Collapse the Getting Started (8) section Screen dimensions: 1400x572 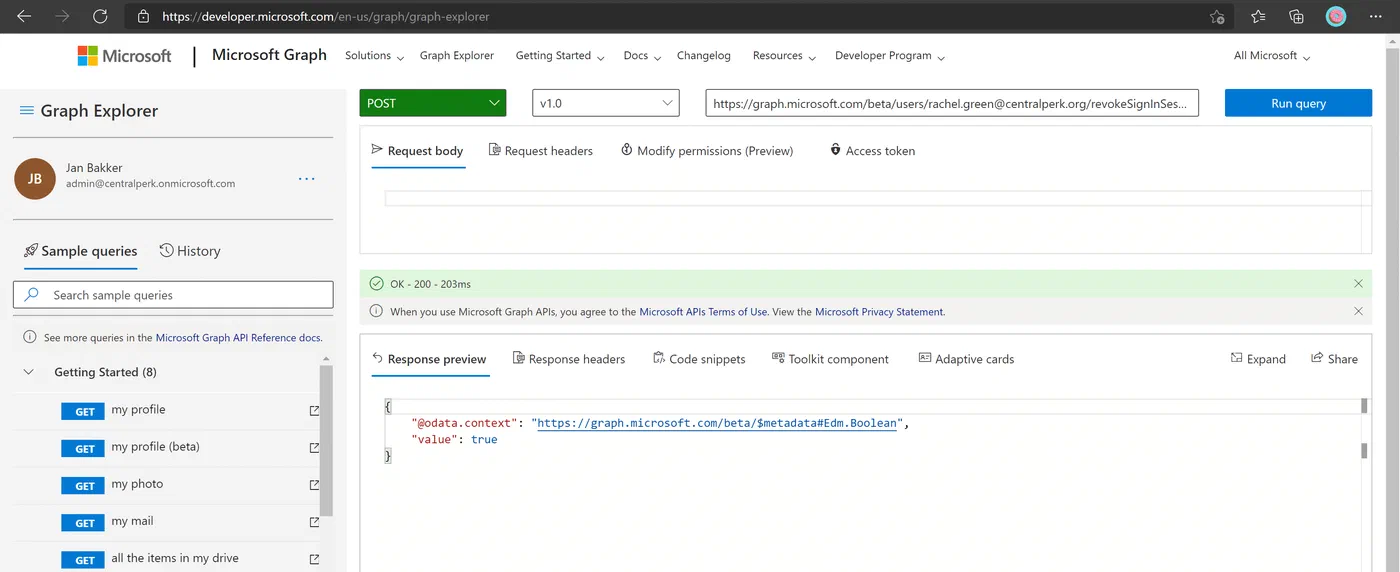[x=28, y=372]
